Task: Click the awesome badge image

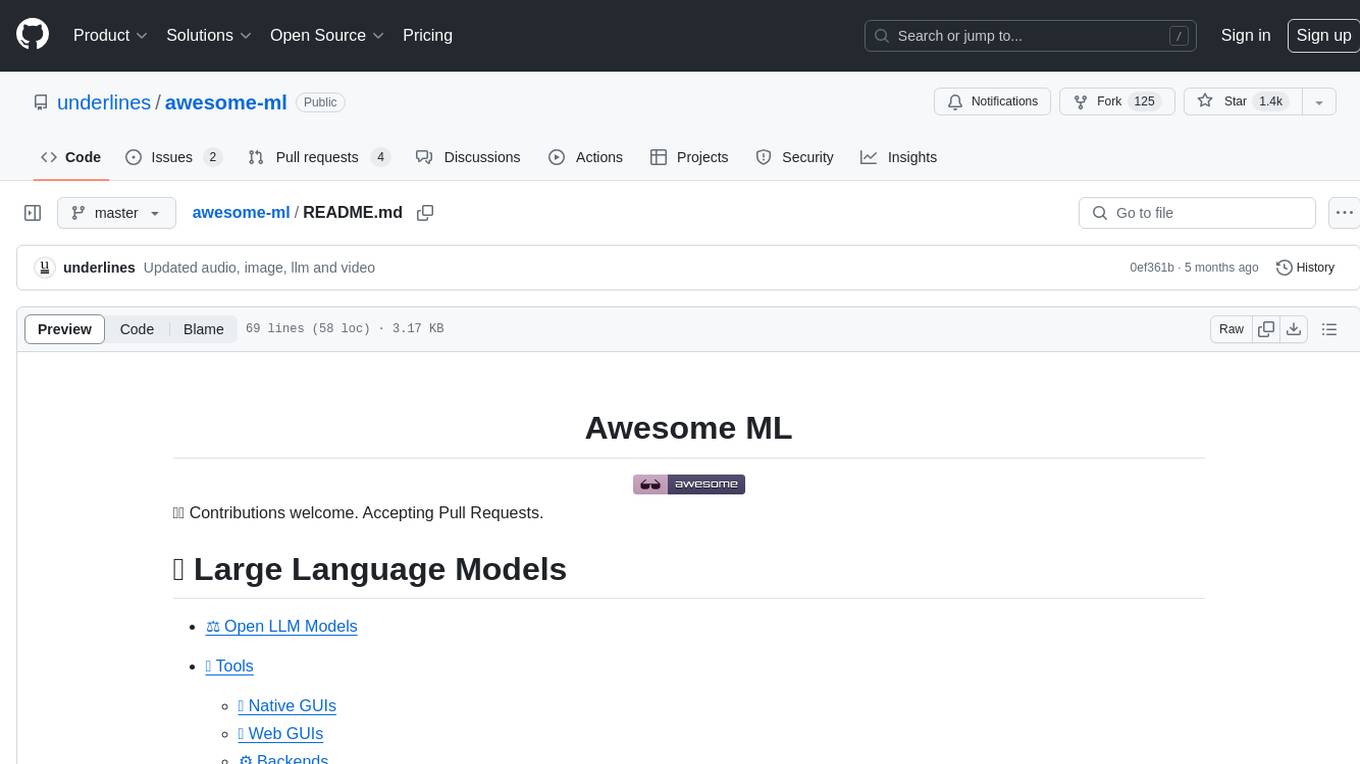Action: point(689,484)
